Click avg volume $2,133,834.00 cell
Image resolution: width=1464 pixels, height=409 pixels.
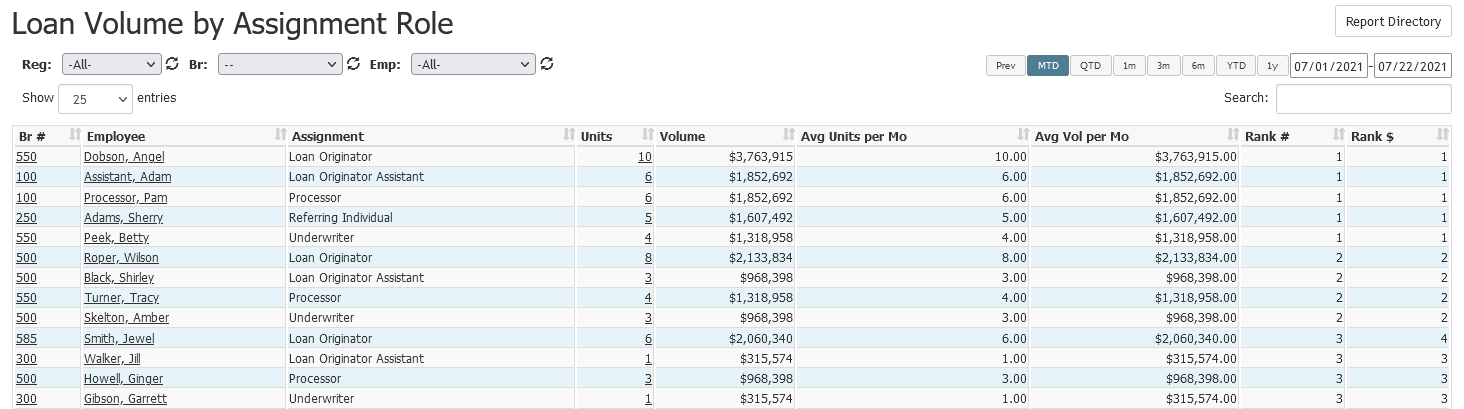[1136, 257]
